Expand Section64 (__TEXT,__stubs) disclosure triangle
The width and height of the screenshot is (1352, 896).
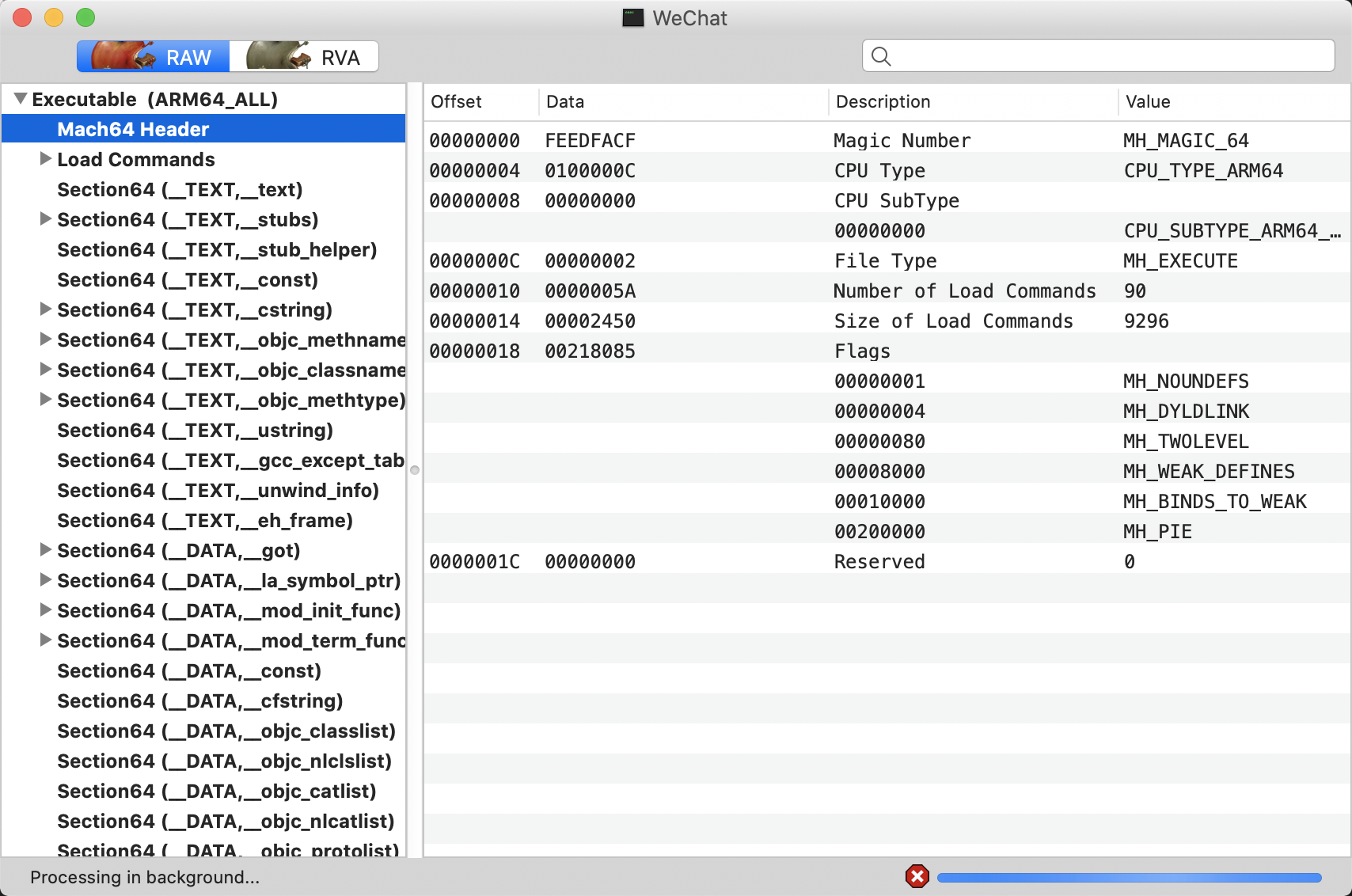[x=46, y=219]
